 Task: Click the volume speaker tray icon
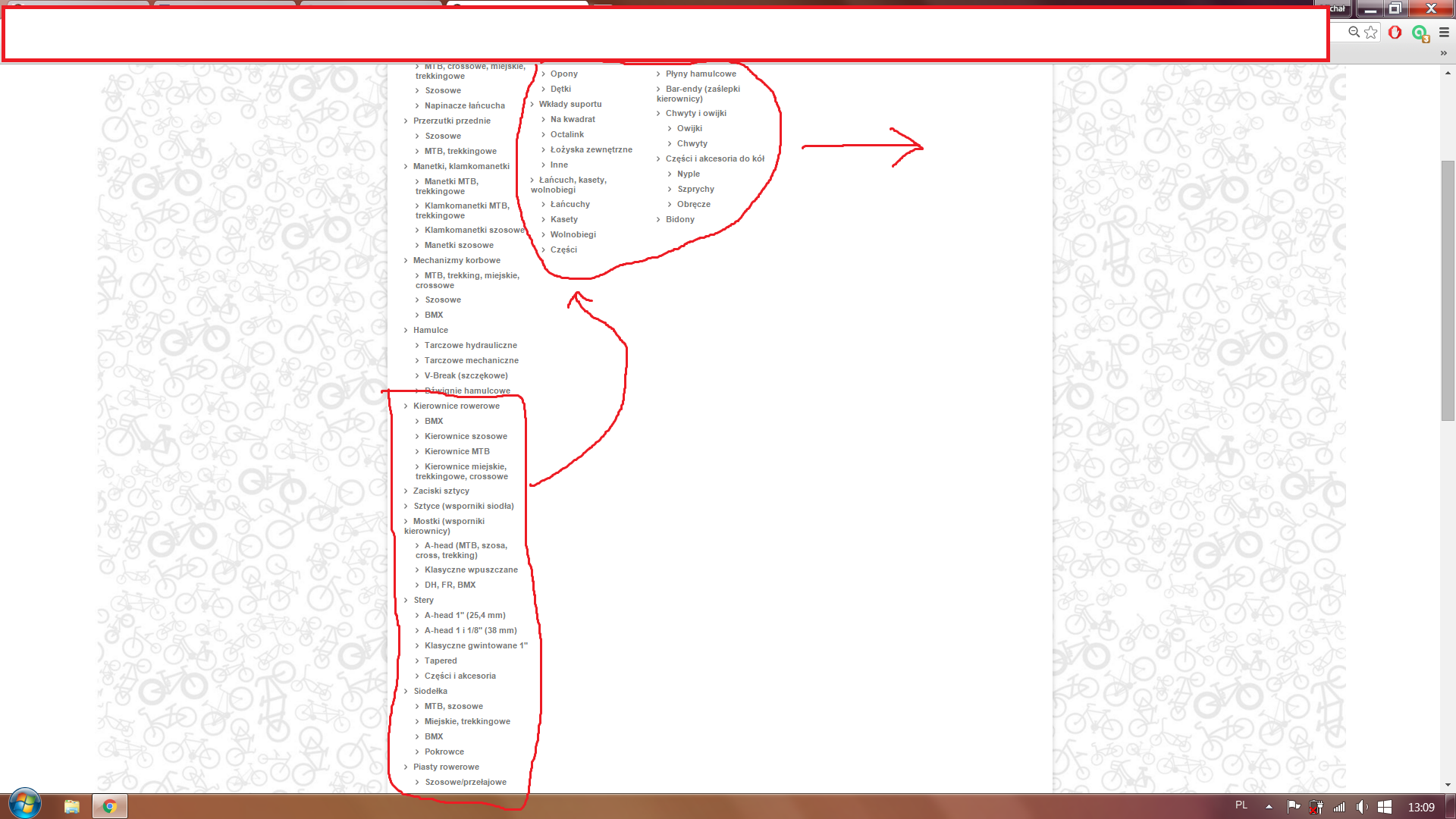pos(1362,807)
